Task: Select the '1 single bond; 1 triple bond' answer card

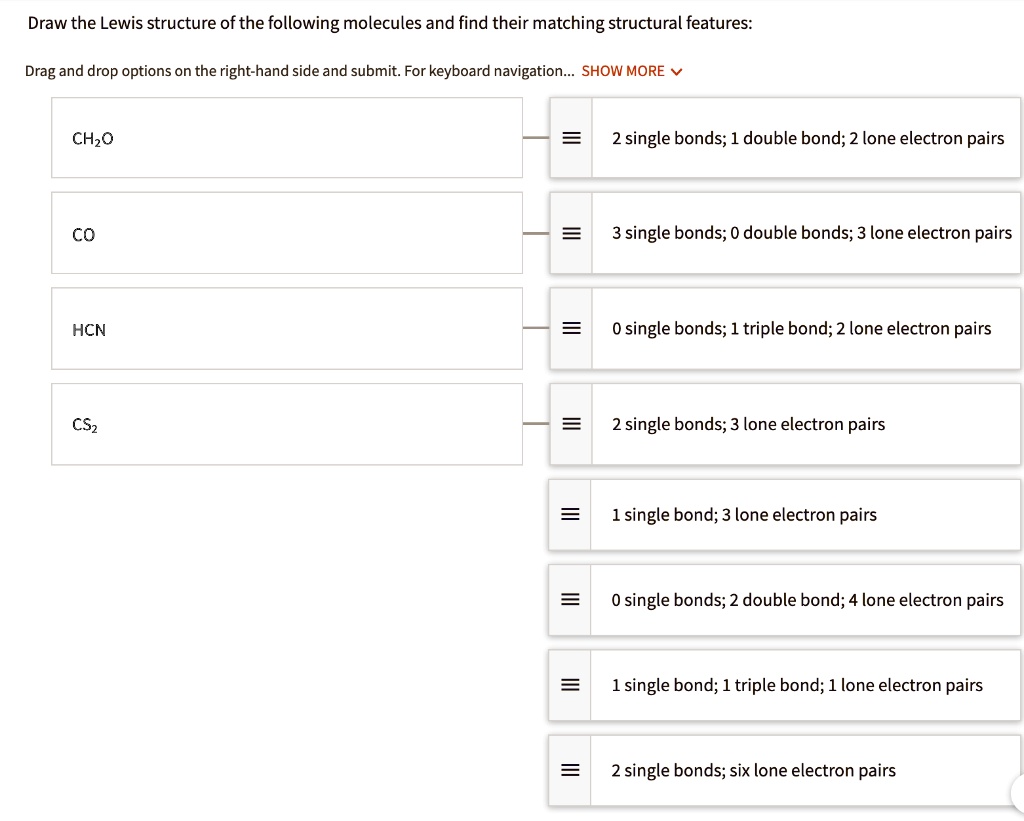Action: click(797, 684)
